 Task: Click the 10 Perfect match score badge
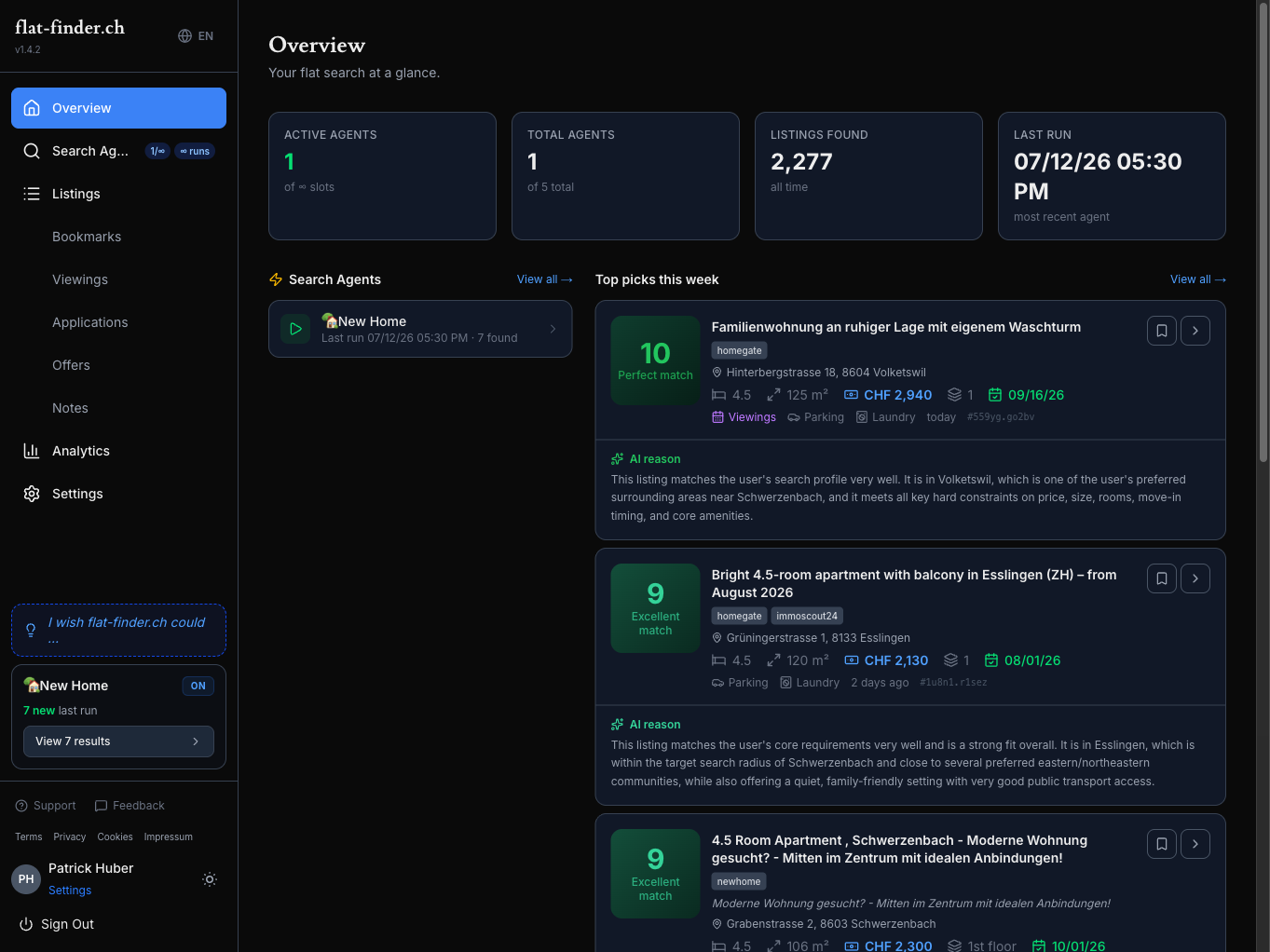656,360
